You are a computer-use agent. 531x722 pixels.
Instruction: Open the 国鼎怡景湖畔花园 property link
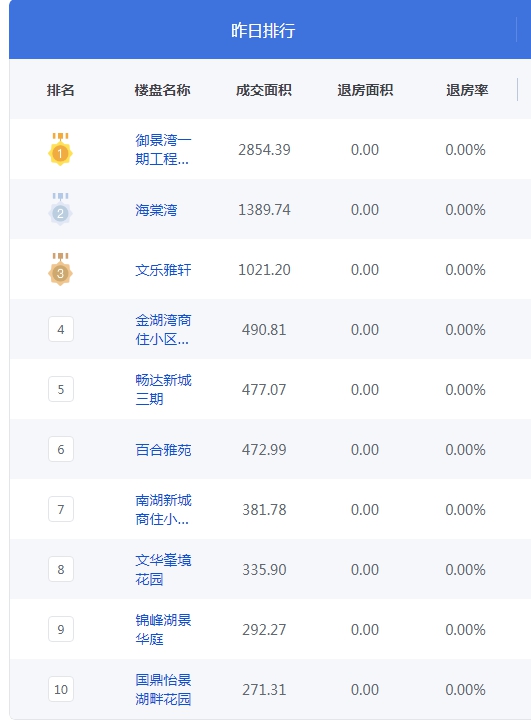click(x=163, y=689)
